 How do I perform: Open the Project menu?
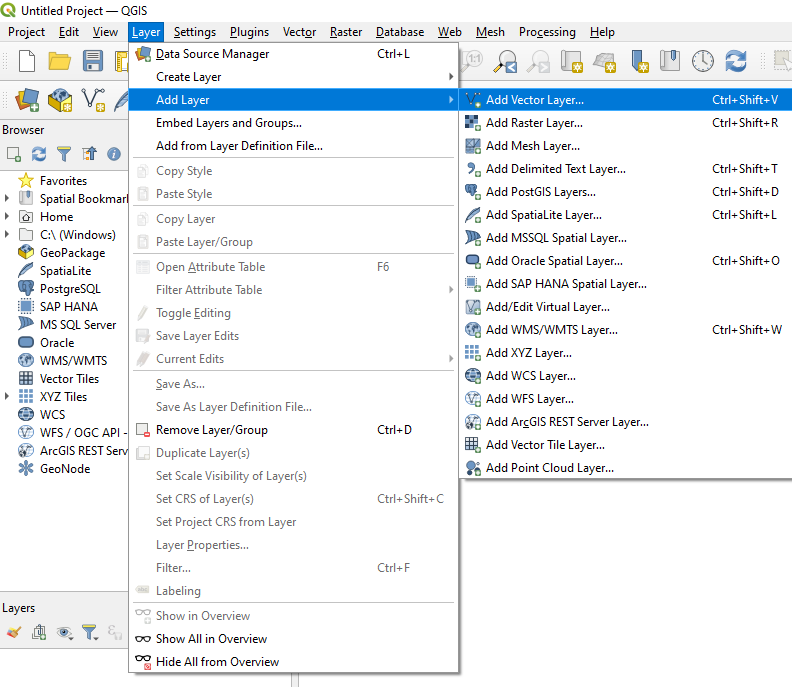point(26,32)
